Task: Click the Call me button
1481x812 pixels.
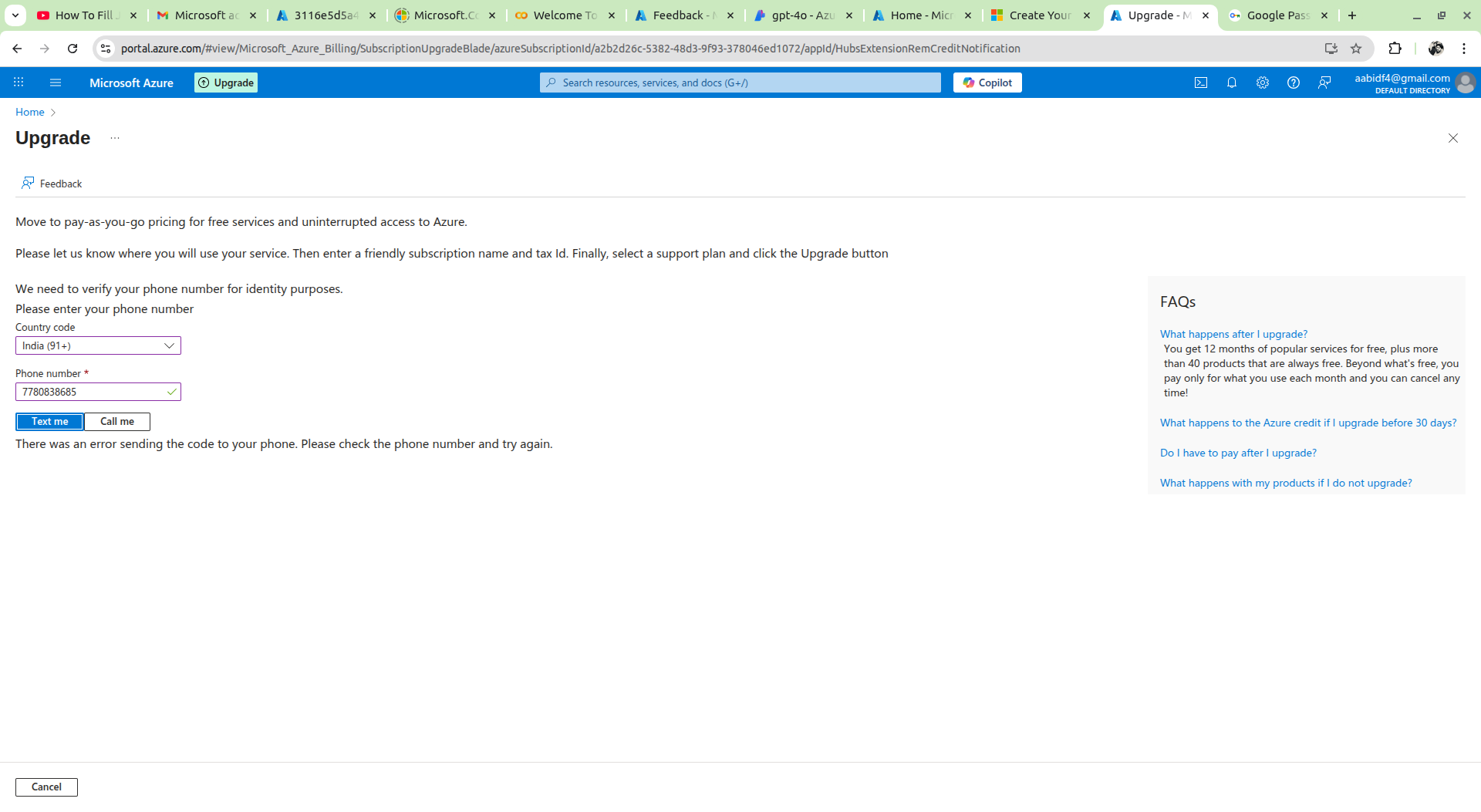Action: pyautogui.click(x=117, y=422)
